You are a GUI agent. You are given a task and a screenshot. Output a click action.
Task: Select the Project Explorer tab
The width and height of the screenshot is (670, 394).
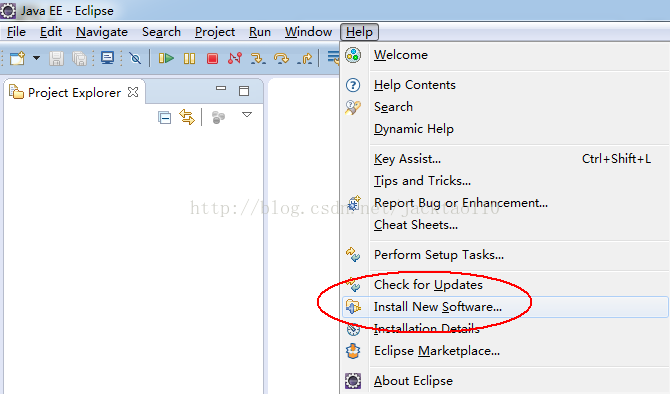click(x=74, y=92)
